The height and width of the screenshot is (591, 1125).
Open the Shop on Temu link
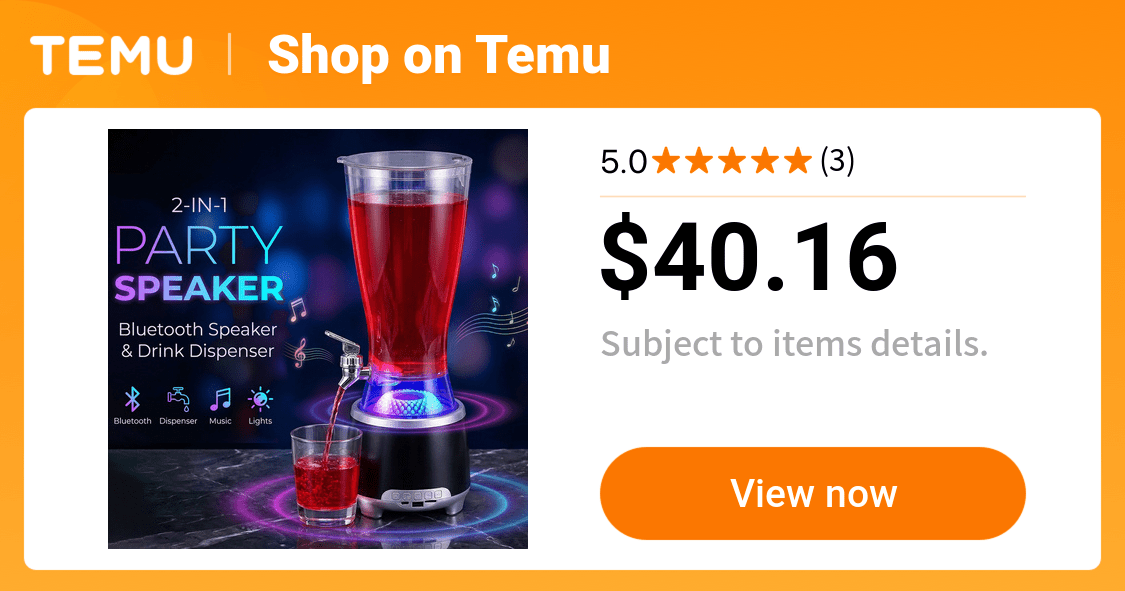(438, 55)
